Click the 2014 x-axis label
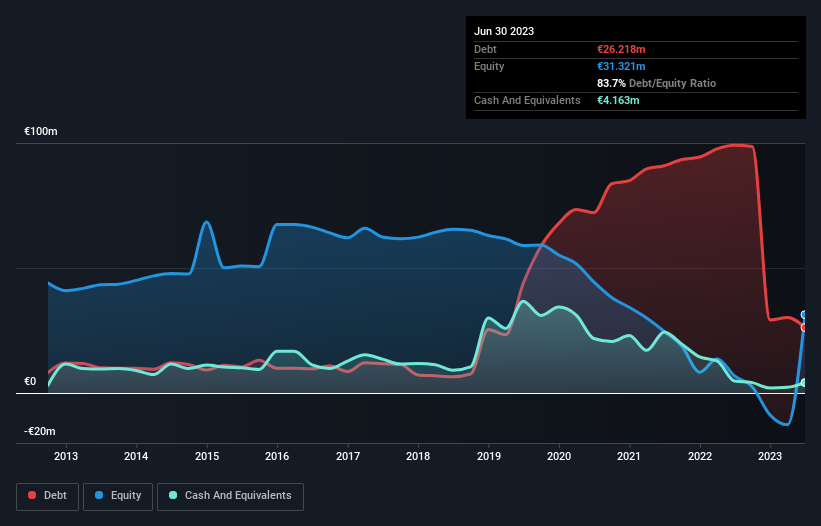821x526 pixels. pos(136,456)
